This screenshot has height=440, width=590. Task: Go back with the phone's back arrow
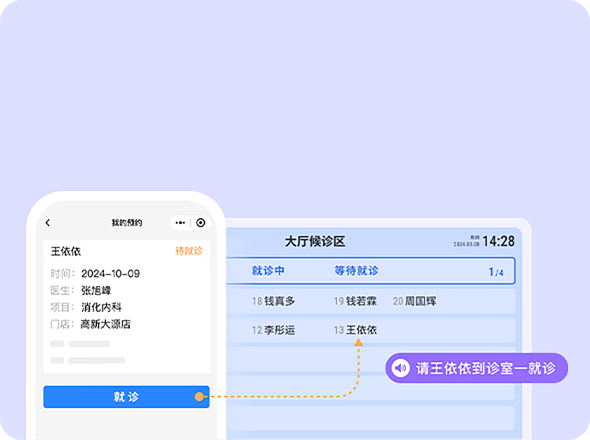48,223
